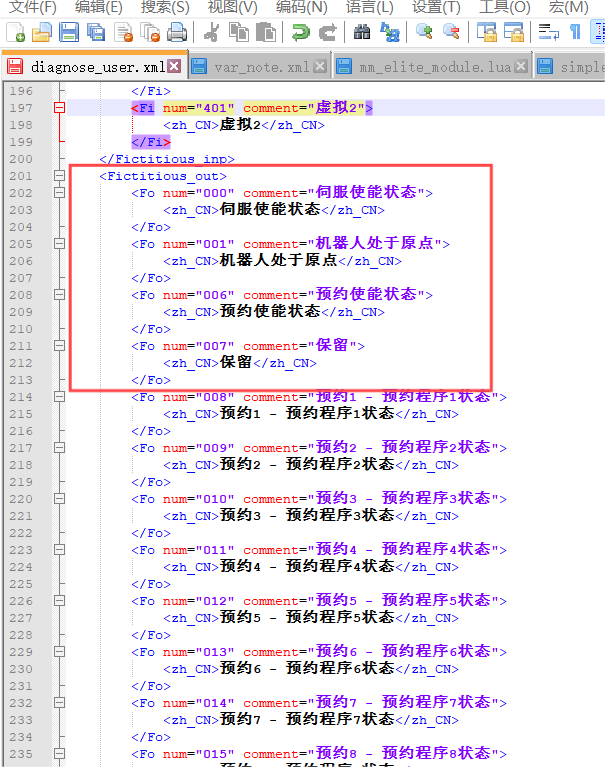Click the Zoom in magnifier icon
Image resolution: width=605 pixels, height=767 pixels.
coord(424,33)
